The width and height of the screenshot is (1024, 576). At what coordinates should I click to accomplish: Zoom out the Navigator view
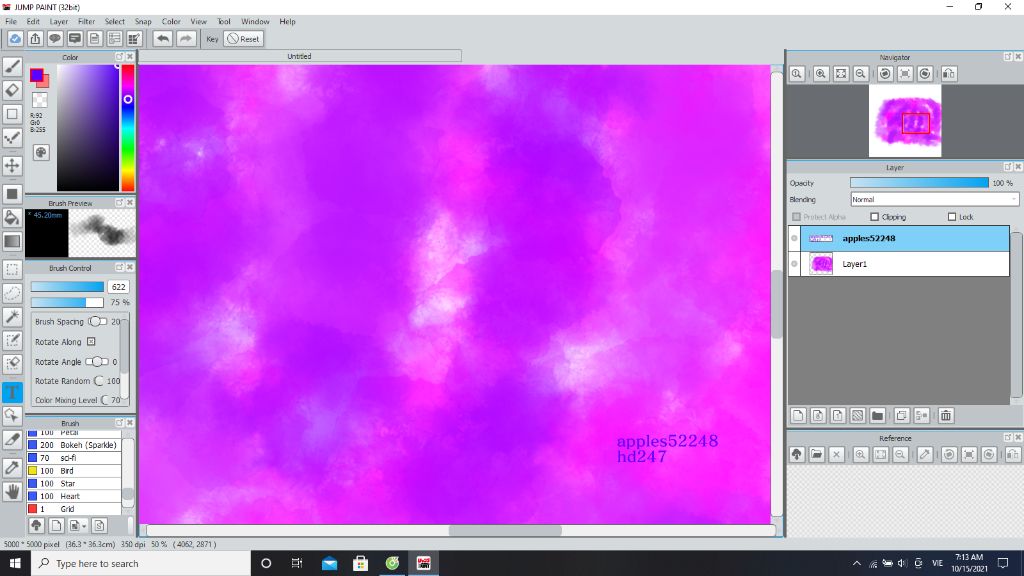(x=861, y=74)
